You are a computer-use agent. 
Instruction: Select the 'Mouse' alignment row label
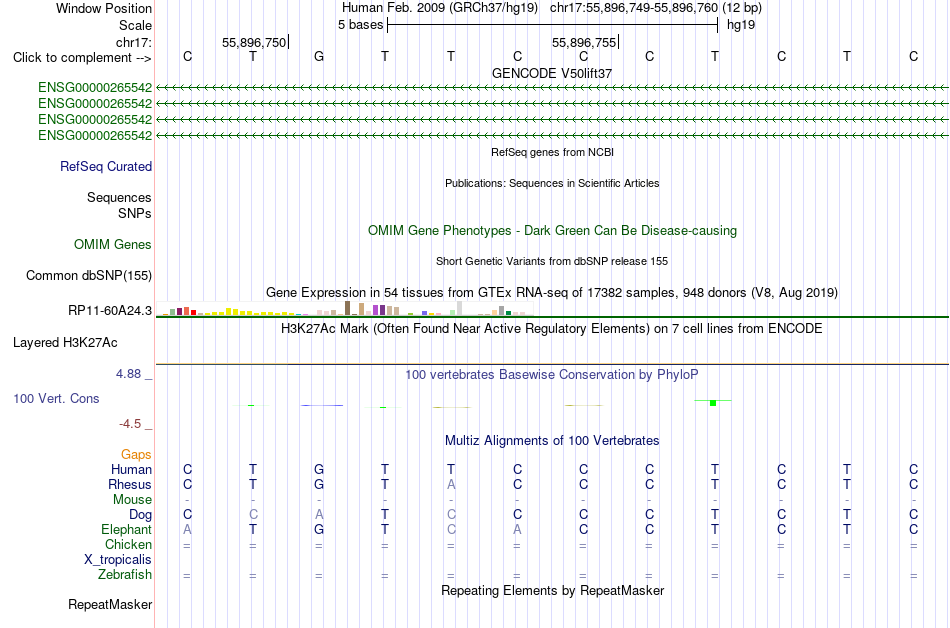(x=132, y=500)
